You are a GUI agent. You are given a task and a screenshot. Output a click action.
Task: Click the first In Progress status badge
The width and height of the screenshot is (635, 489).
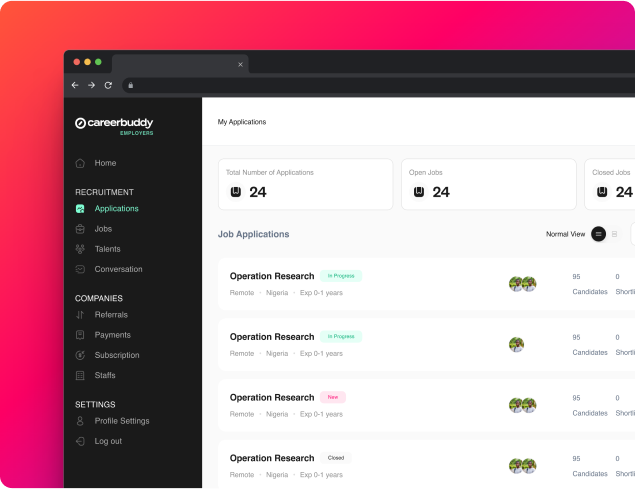pyautogui.click(x=341, y=276)
